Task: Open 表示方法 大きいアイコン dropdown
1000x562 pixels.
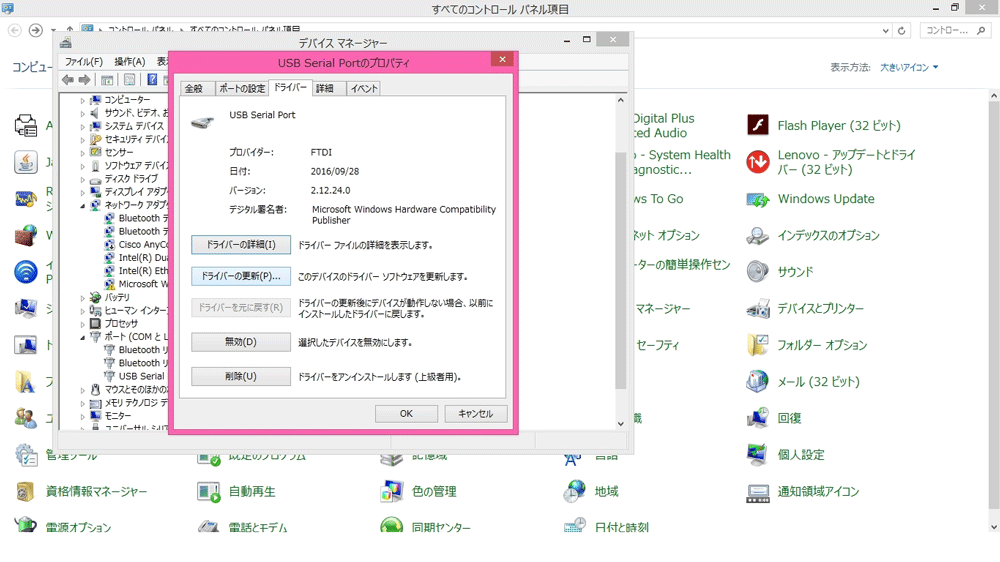Action: 909,67
